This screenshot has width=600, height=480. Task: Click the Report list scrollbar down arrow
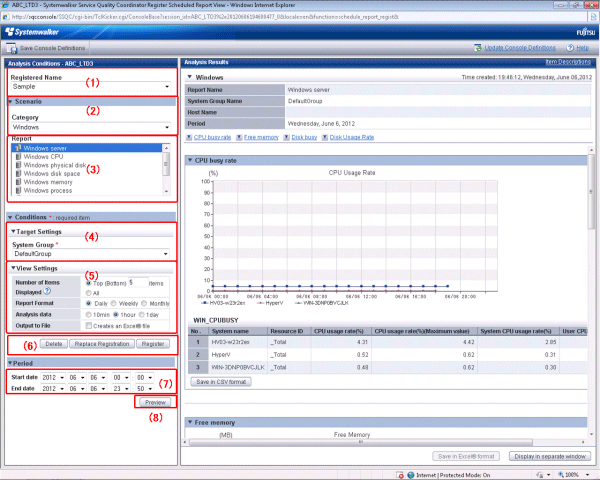(x=166, y=191)
